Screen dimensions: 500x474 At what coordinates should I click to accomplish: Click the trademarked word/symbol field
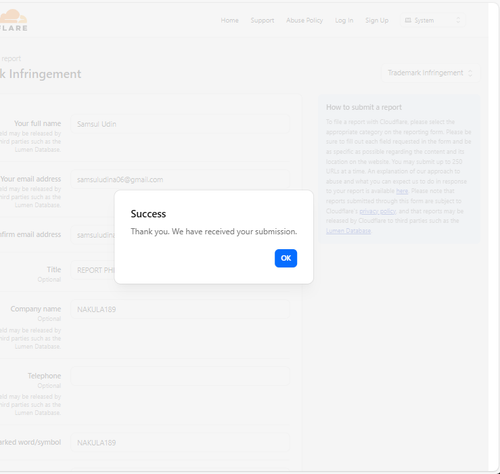(x=180, y=442)
